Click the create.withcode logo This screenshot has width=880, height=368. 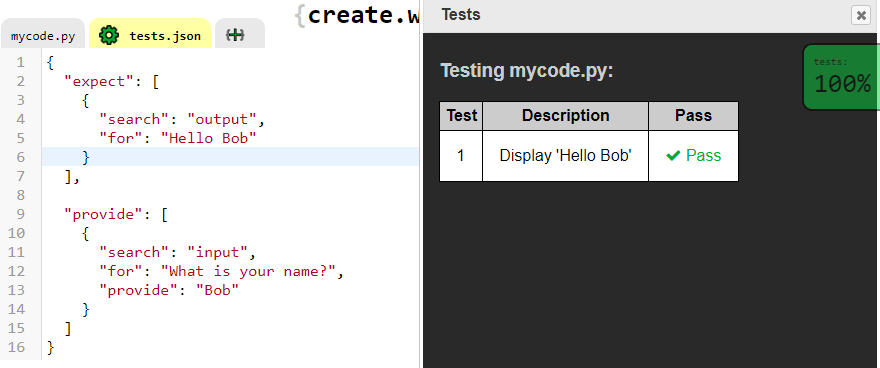pyautogui.click(x=357, y=15)
